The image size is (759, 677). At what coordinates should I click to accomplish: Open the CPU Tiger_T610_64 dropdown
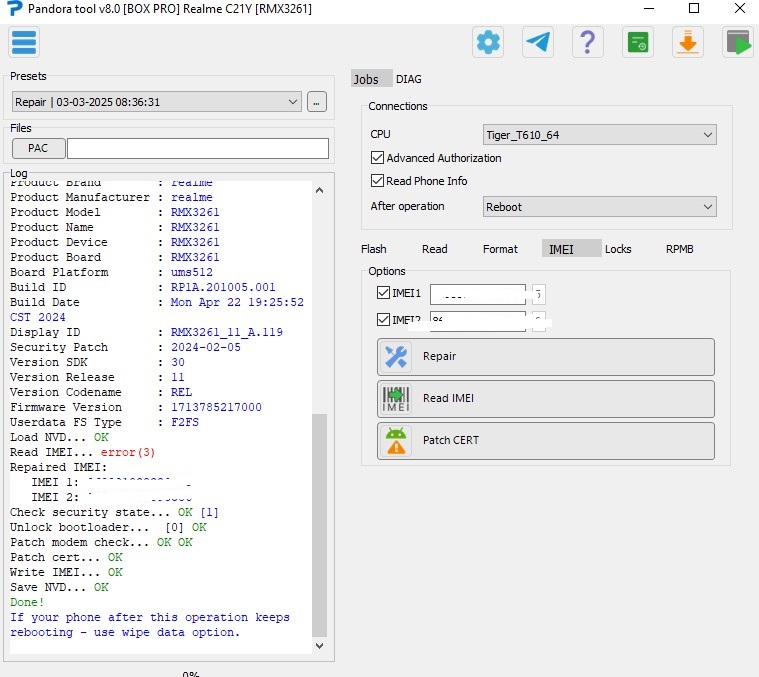599,135
